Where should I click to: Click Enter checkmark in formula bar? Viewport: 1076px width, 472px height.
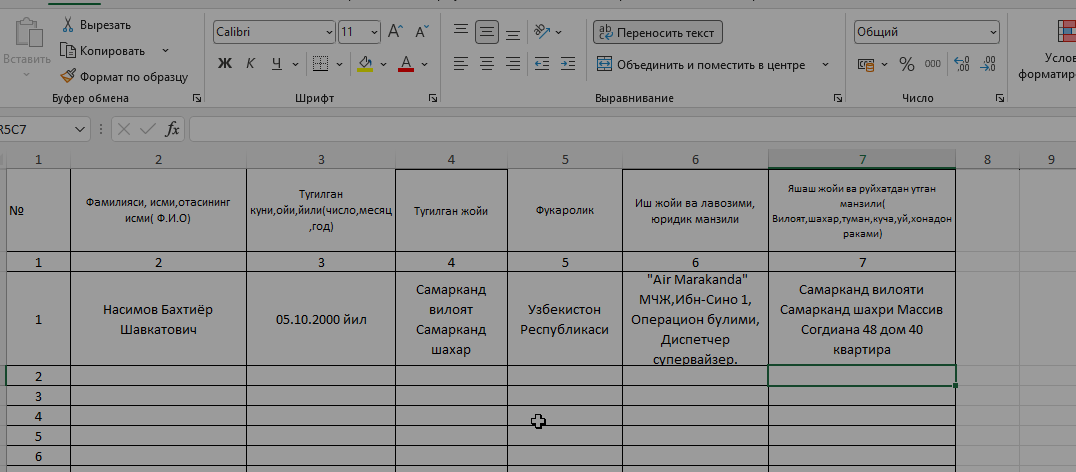(x=148, y=129)
